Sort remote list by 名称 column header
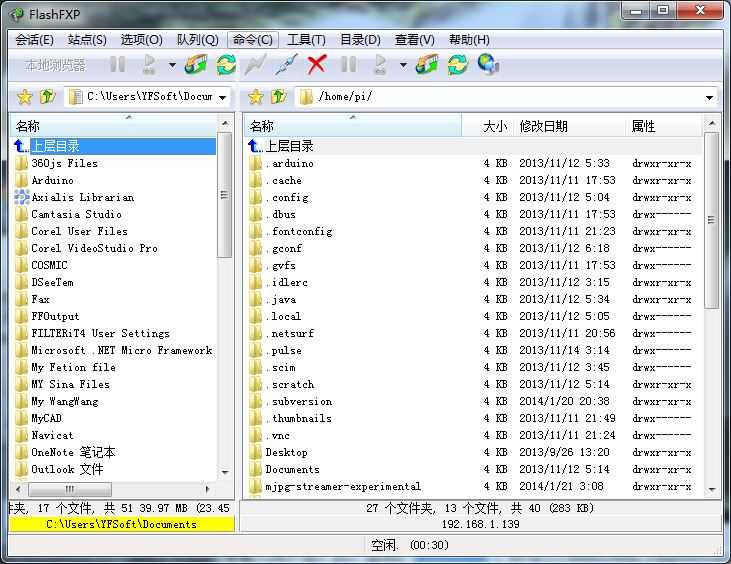Screen dimensions: 731x564 353,126
